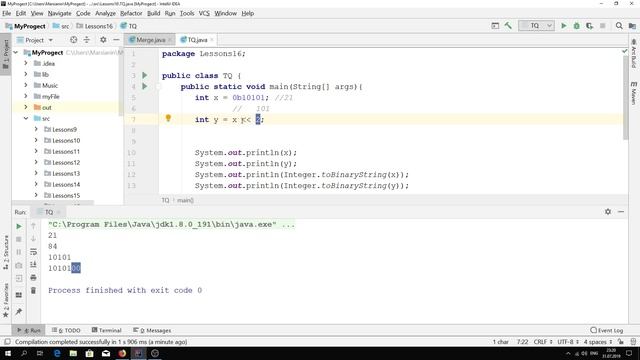Screen dimensions: 640x360
Task: Open Firefox from the taskbar
Action: click(122, 353)
